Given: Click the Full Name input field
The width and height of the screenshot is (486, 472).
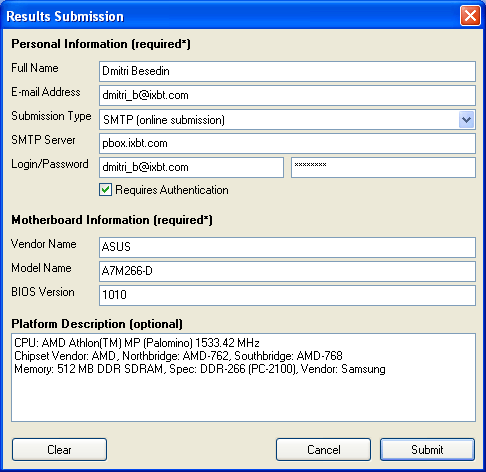Looking at the screenshot, I should (x=287, y=71).
